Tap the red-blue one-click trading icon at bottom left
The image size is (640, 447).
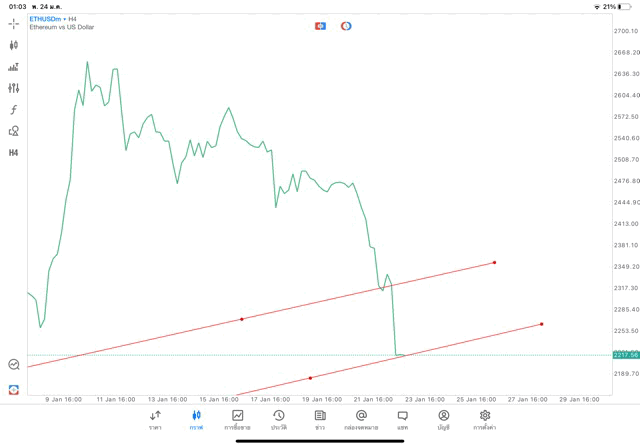14,389
